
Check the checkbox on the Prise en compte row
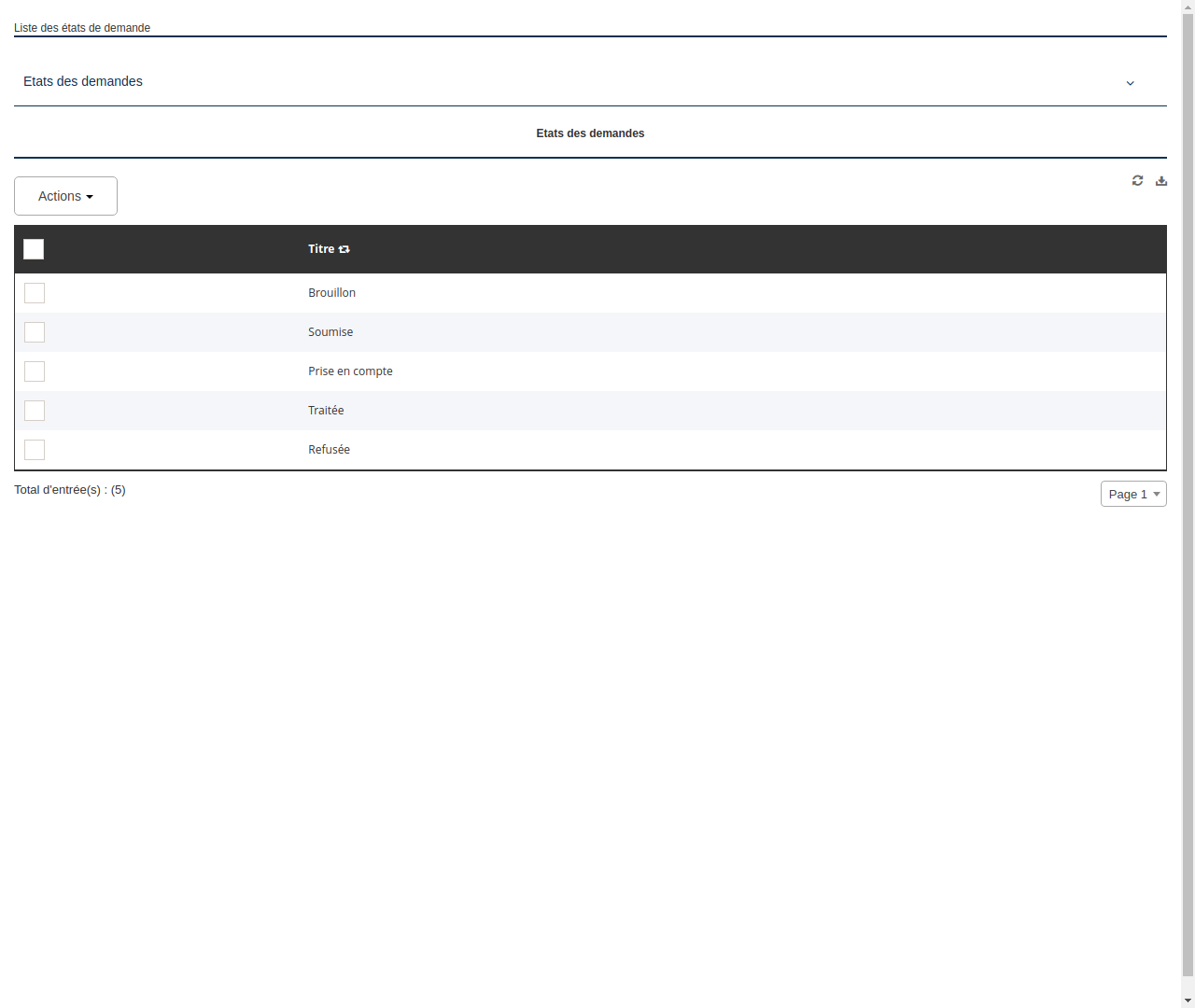(35, 371)
